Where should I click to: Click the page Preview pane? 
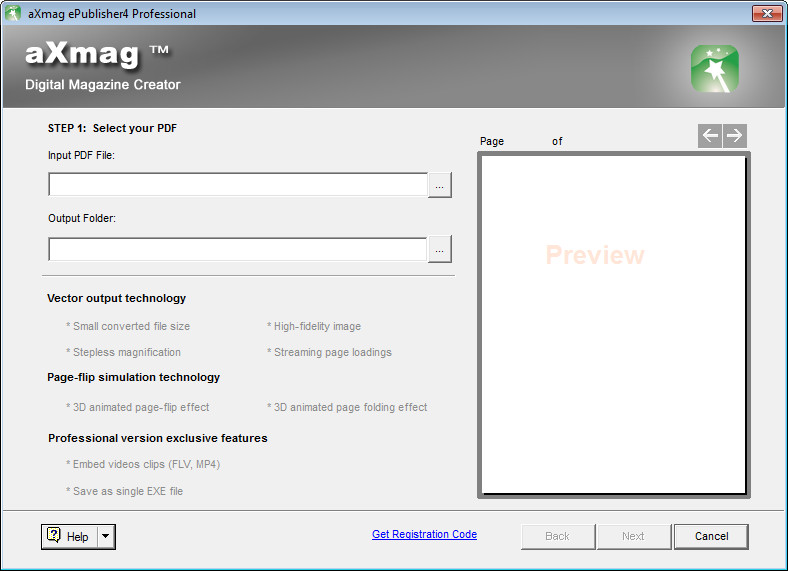[x=614, y=325]
